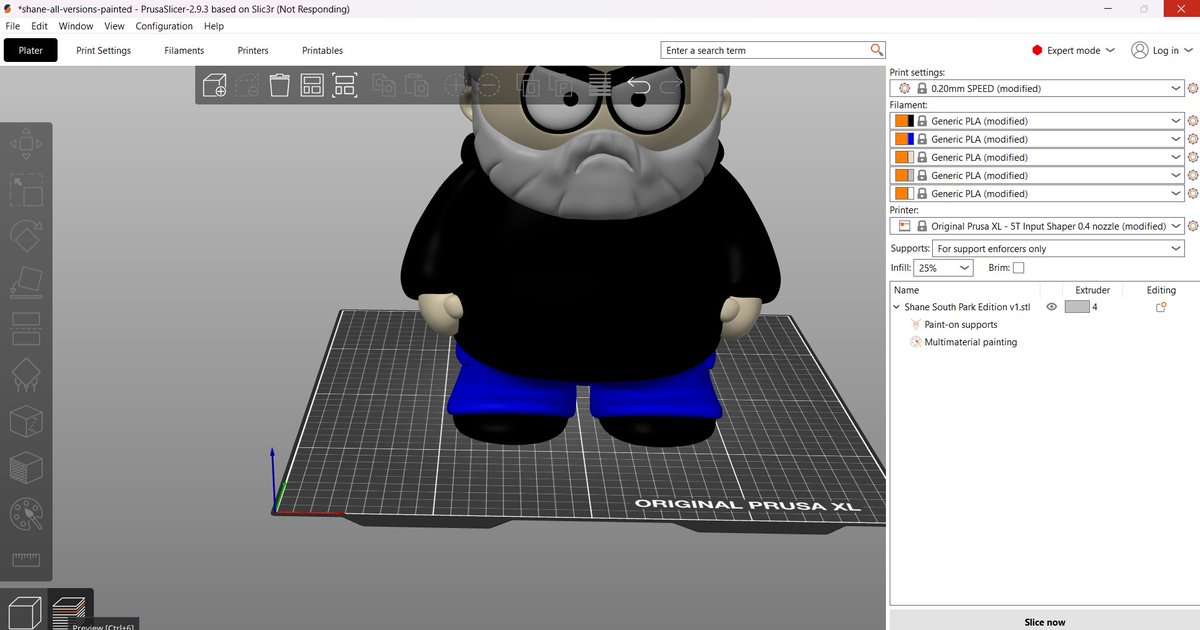Select the Place on face tool
1200x630 pixels.
coord(26,283)
